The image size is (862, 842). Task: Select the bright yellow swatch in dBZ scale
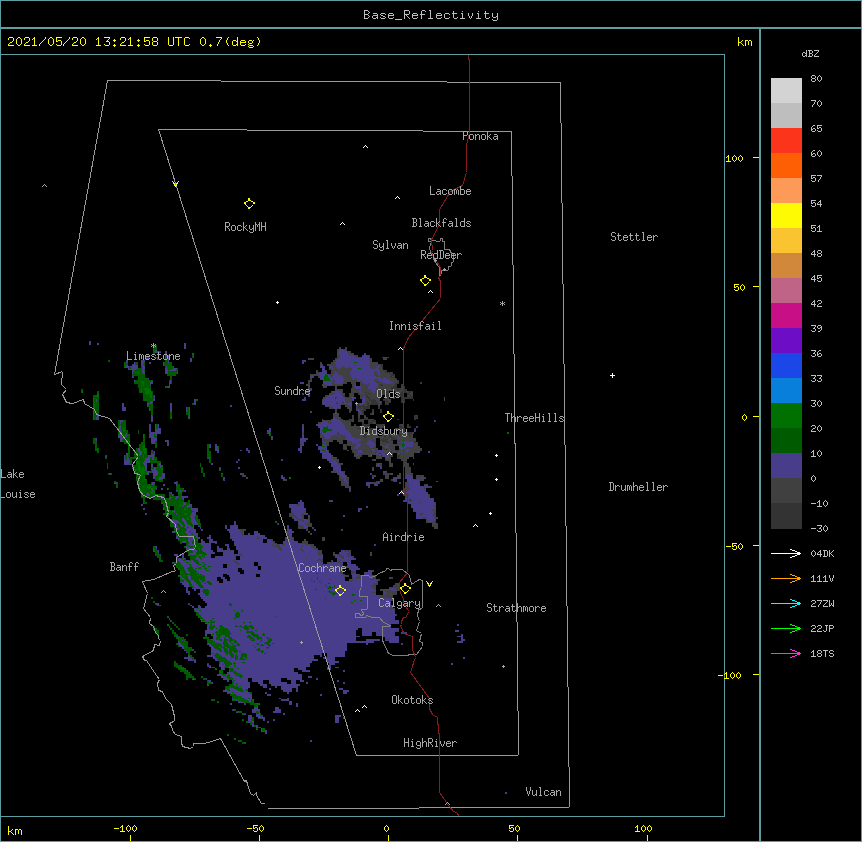tap(786, 215)
